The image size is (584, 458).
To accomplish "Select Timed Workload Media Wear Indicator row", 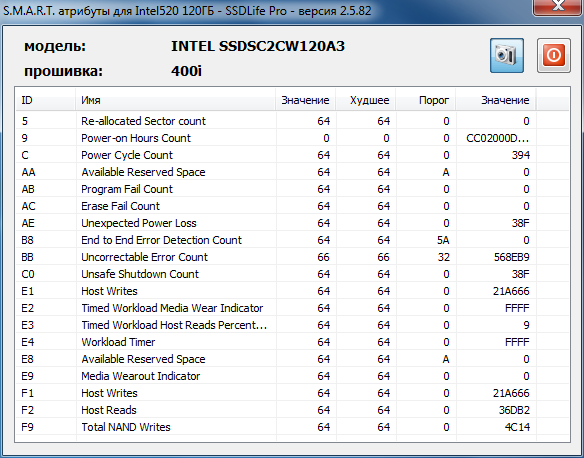I will 292,308.
